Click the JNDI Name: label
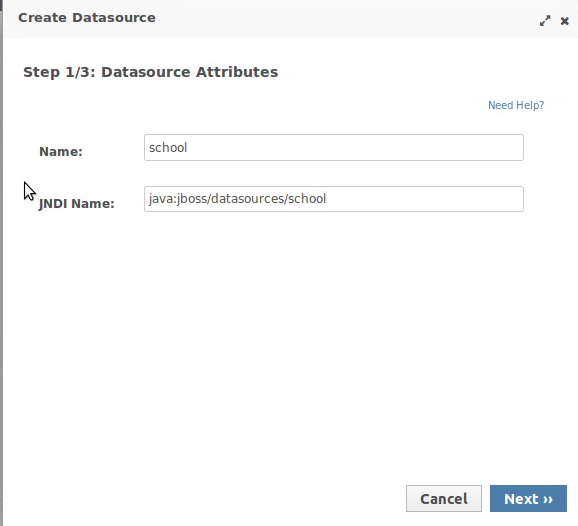This screenshot has height=526, width=578. [x=77, y=203]
